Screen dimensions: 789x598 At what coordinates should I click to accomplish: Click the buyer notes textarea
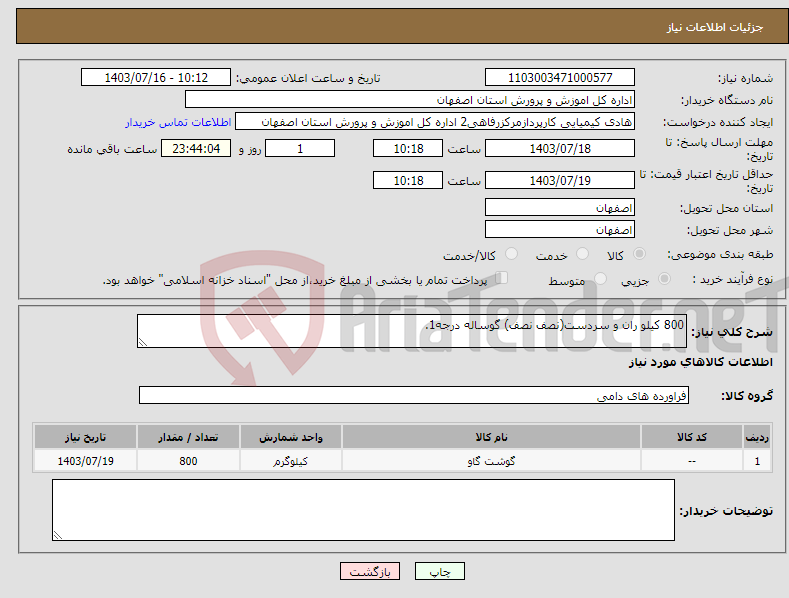point(363,510)
